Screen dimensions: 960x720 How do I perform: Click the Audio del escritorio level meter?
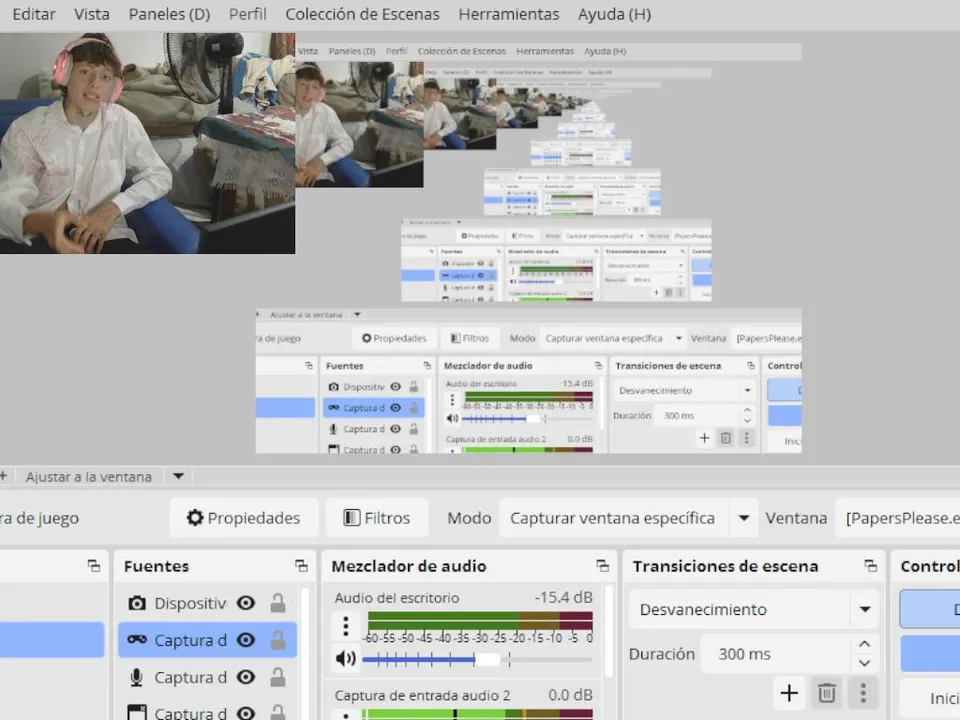[480, 620]
